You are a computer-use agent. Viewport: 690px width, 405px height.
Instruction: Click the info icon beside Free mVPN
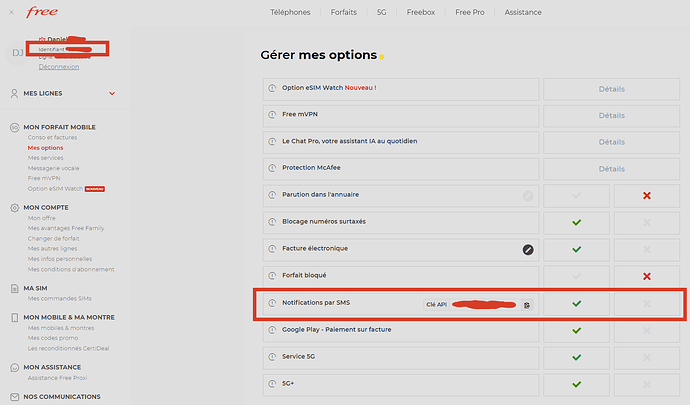pyautogui.click(x=272, y=115)
